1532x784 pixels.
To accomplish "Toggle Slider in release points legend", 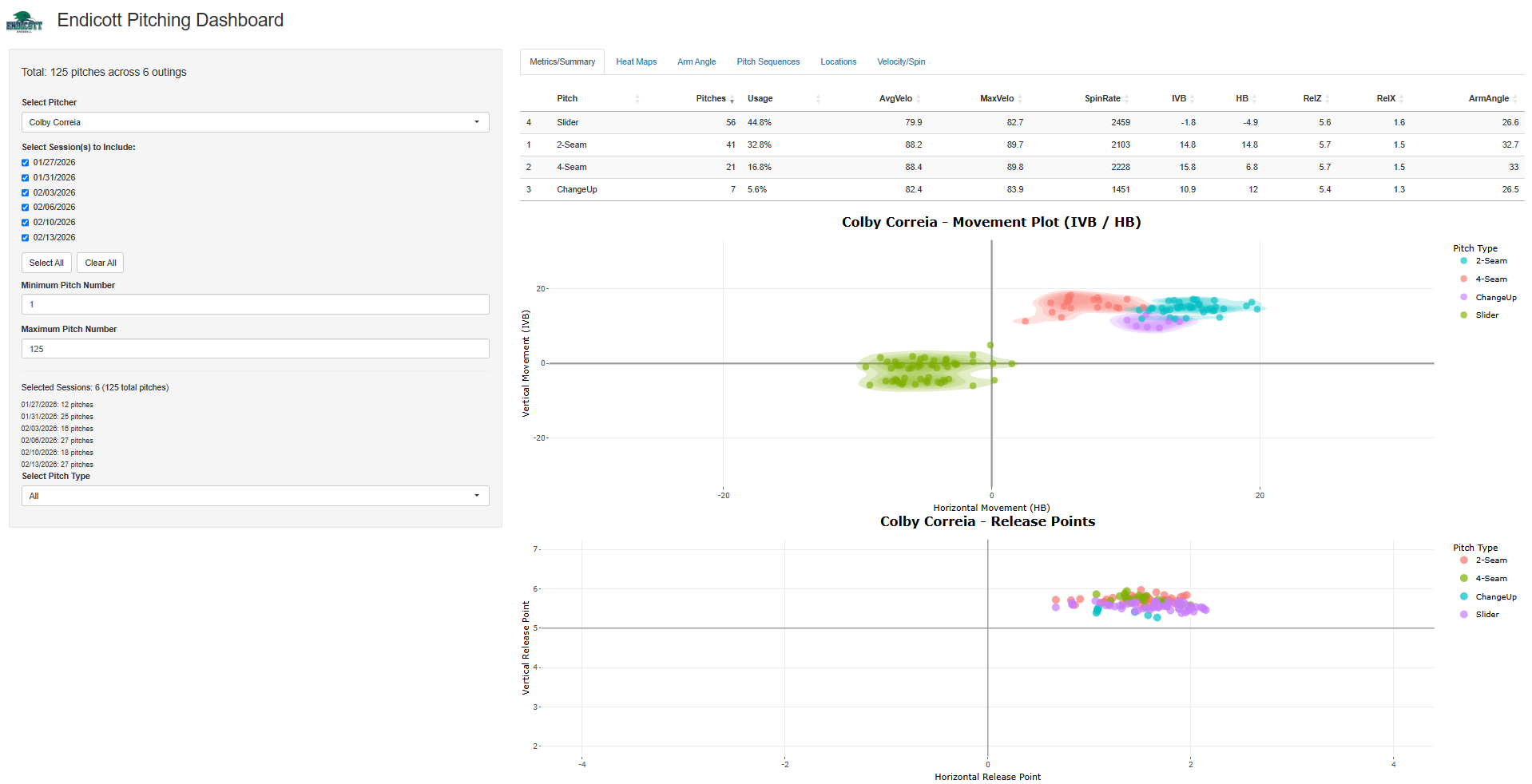I will pos(1479,615).
